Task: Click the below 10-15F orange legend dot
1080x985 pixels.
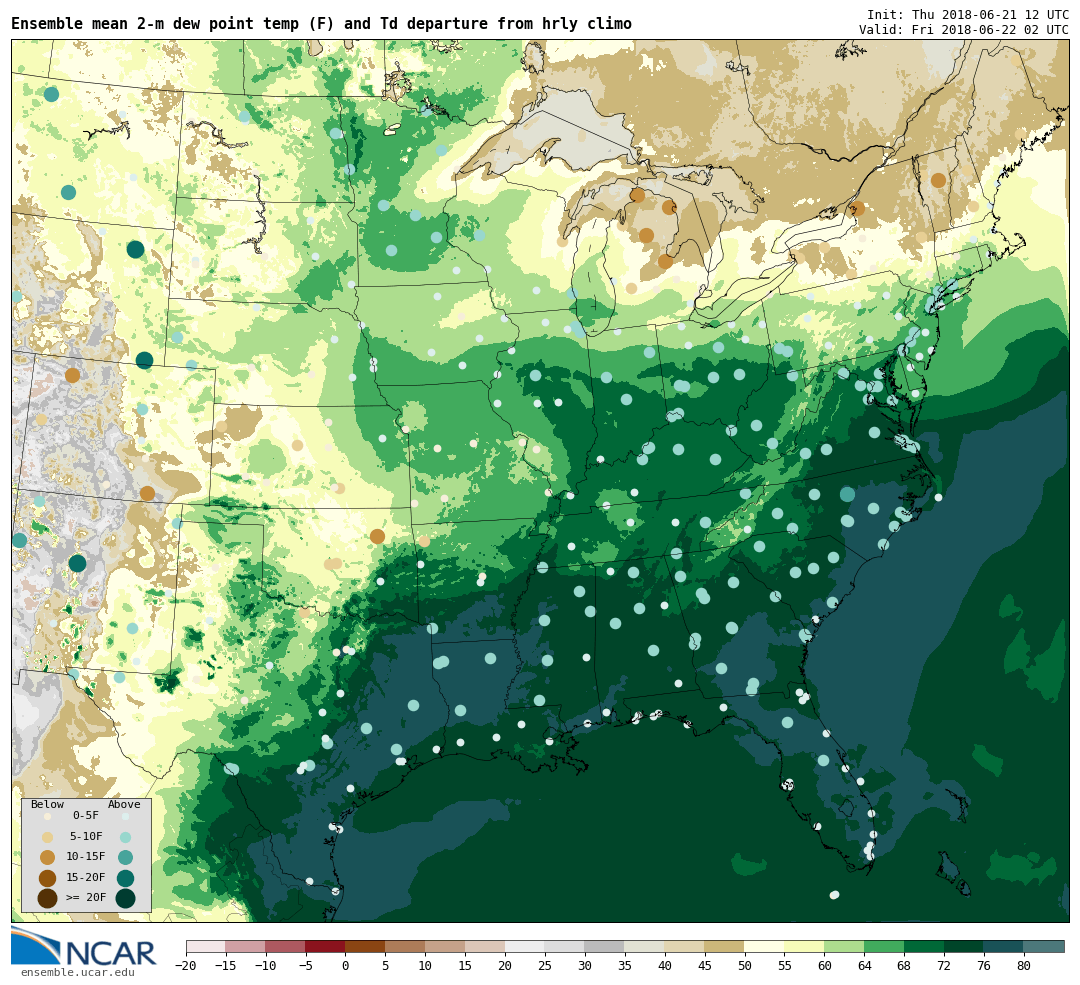Action: (x=48, y=858)
